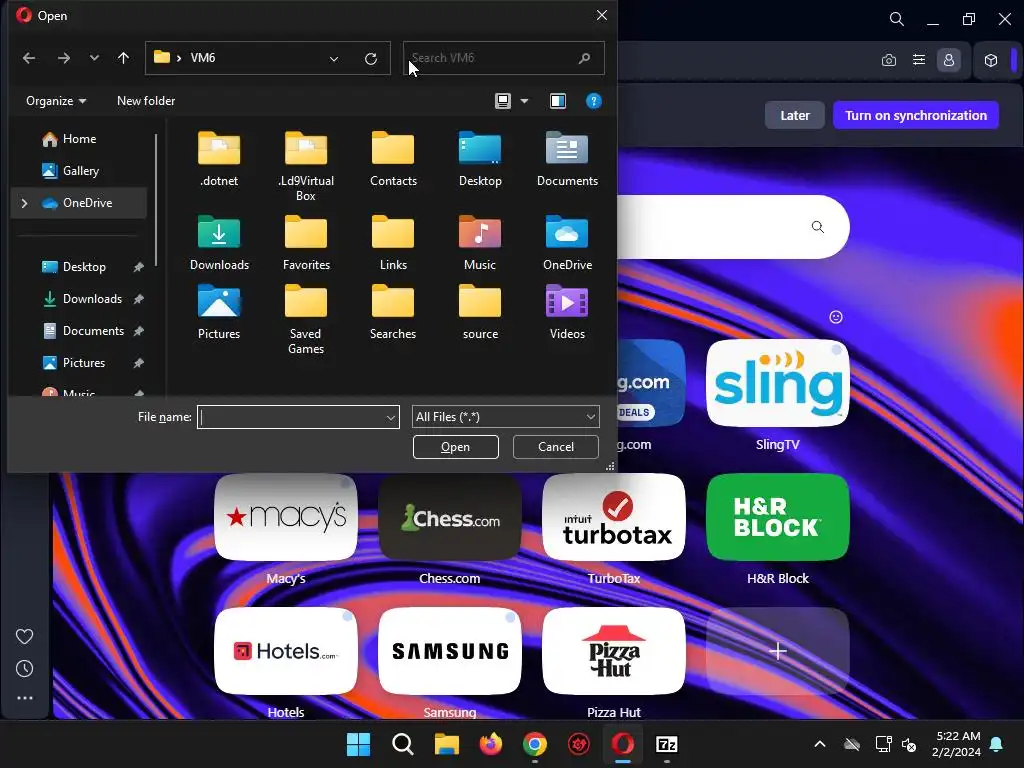Open the File name history dropdown
The image size is (1024, 768).
(x=391, y=417)
